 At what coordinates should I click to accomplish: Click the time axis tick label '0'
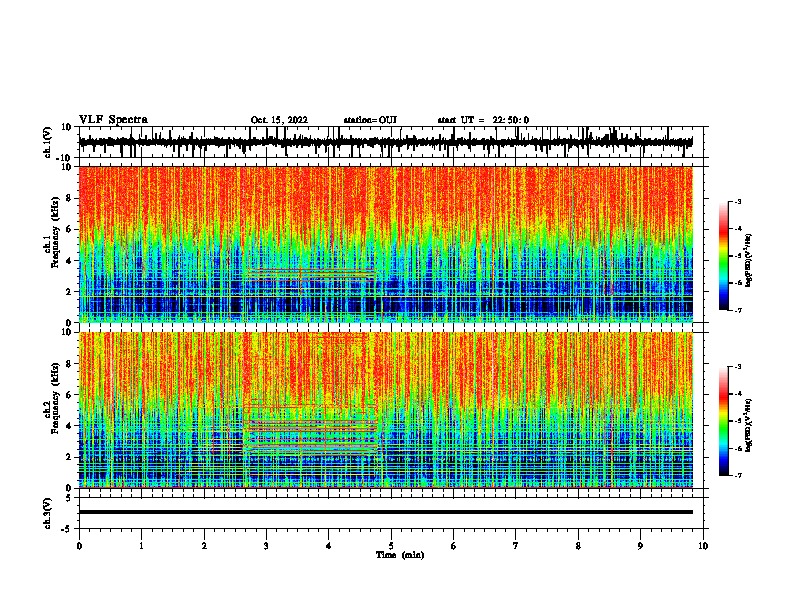79,546
